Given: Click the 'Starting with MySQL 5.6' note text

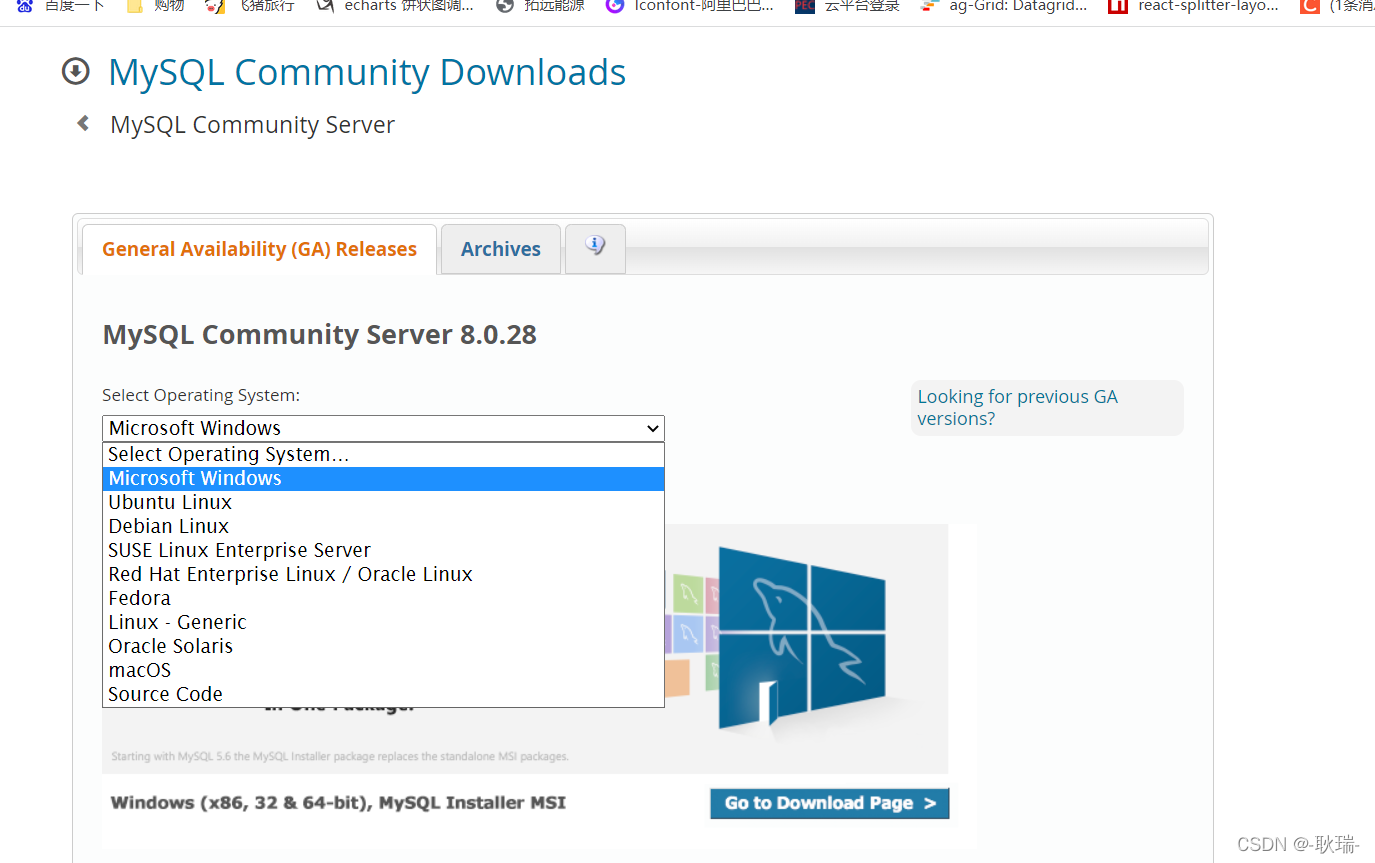Looking at the screenshot, I should [x=340, y=756].
